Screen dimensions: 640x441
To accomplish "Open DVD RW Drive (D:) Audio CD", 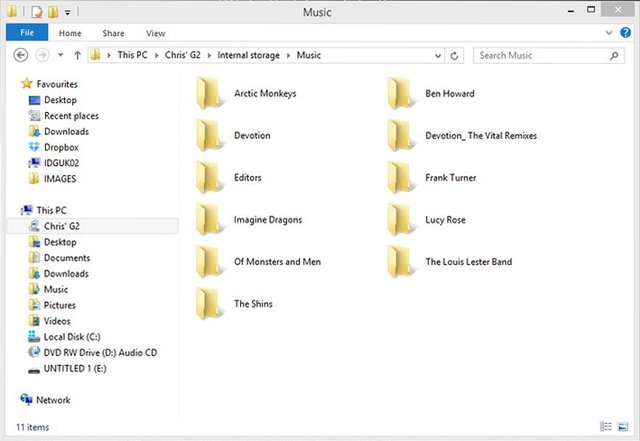I will coord(99,352).
